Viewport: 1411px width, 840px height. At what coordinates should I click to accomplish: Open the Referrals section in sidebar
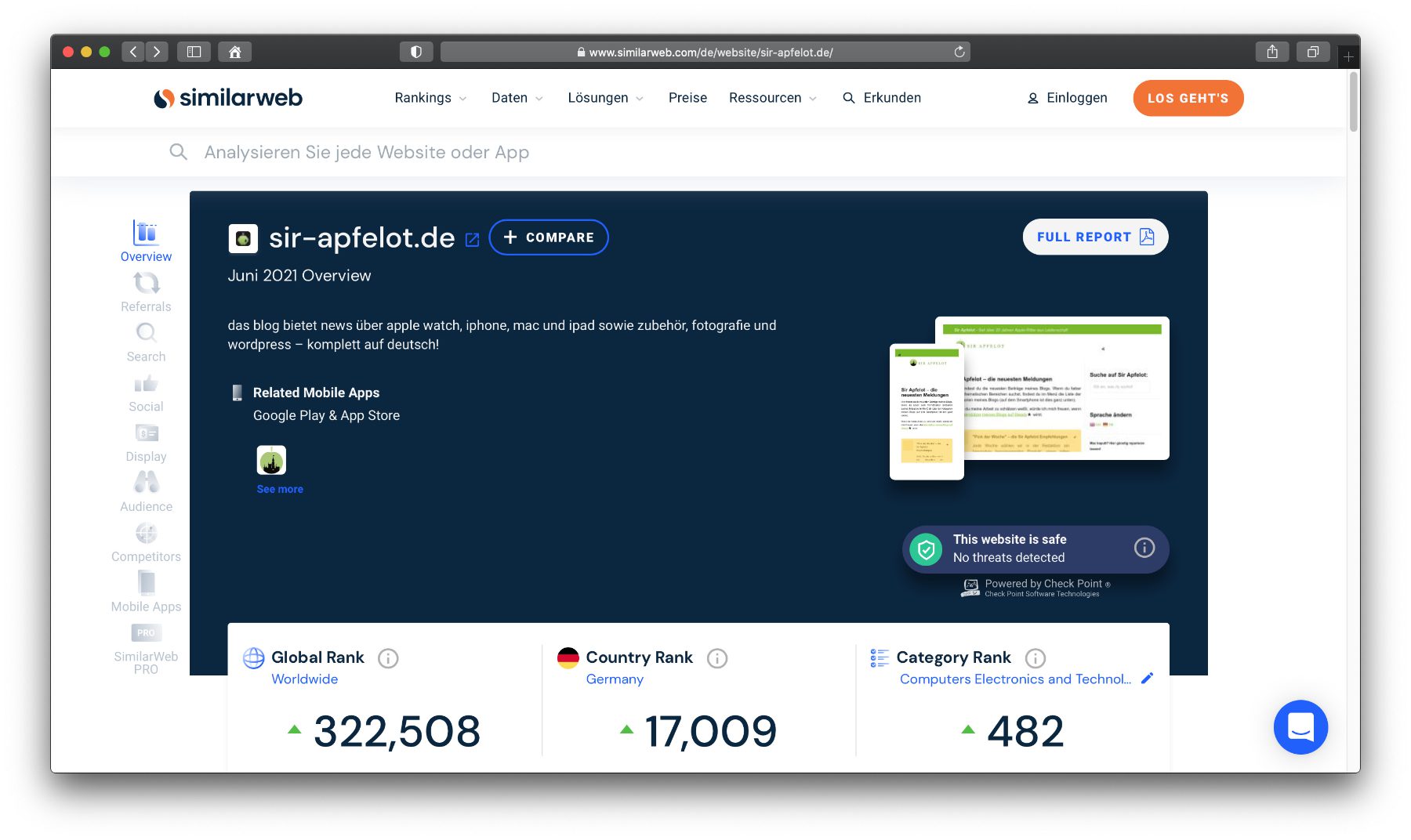146,292
